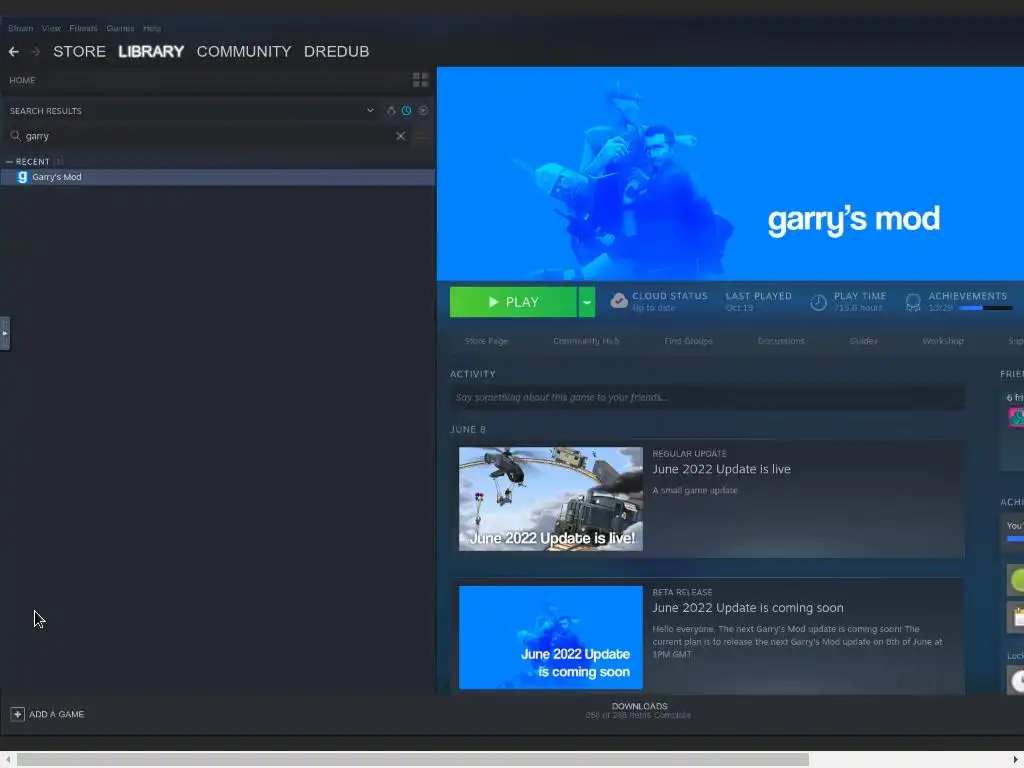Toggle the ready to play filter icon
The width and height of the screenshot is (1024, 768).
pyautogui.click(x=423, y=111)
